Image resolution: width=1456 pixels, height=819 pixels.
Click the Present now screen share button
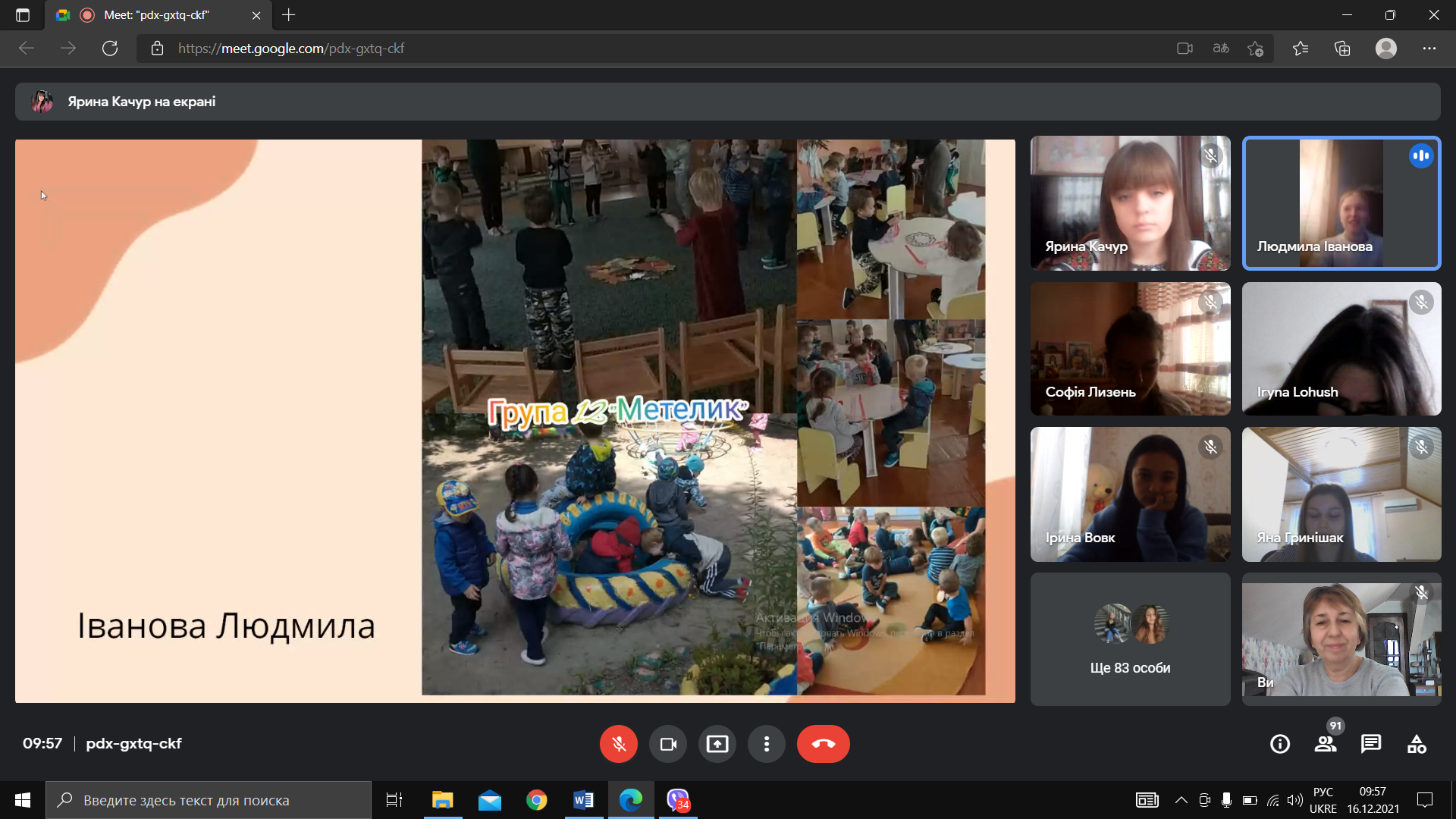tap(717, 744)
